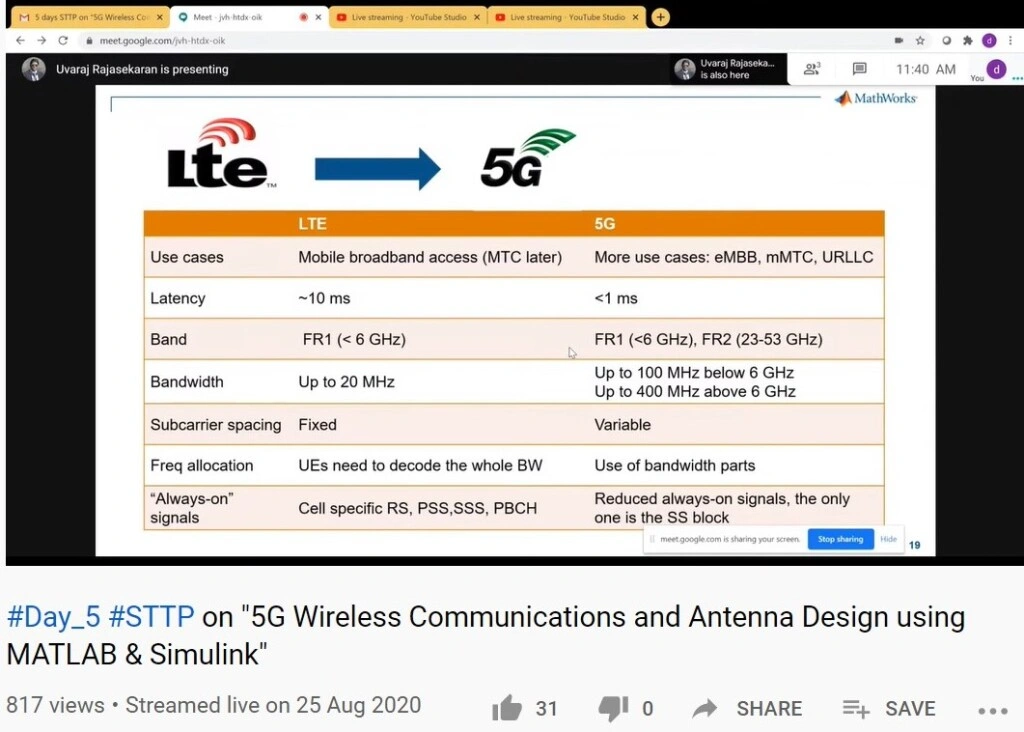Viewport: 1024px width, 732px height.
Task: Click the 'Subcarrier spacing' row label
Action: click(x=216, y=425)
